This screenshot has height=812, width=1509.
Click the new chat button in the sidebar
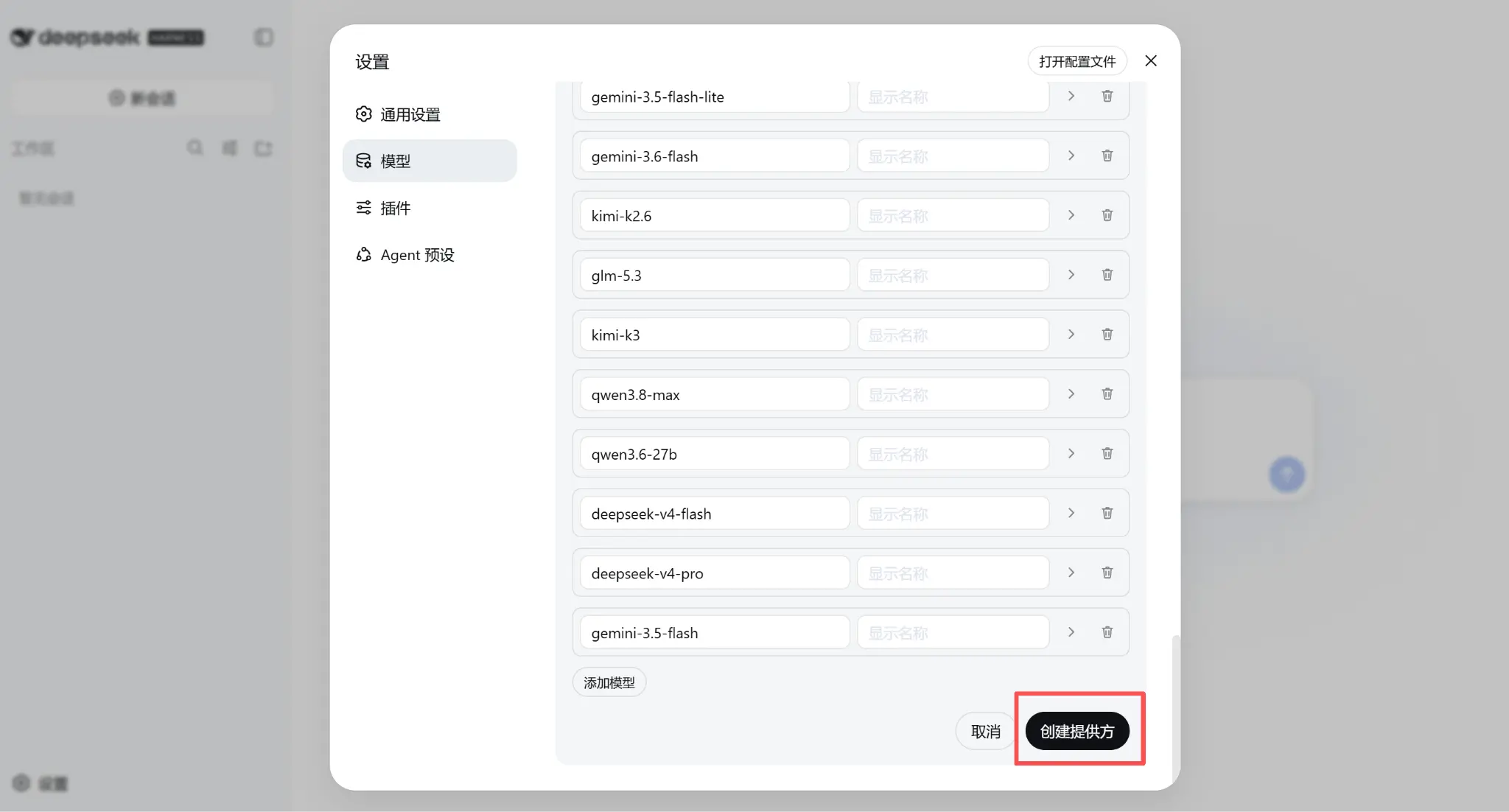tap(142, 98)
